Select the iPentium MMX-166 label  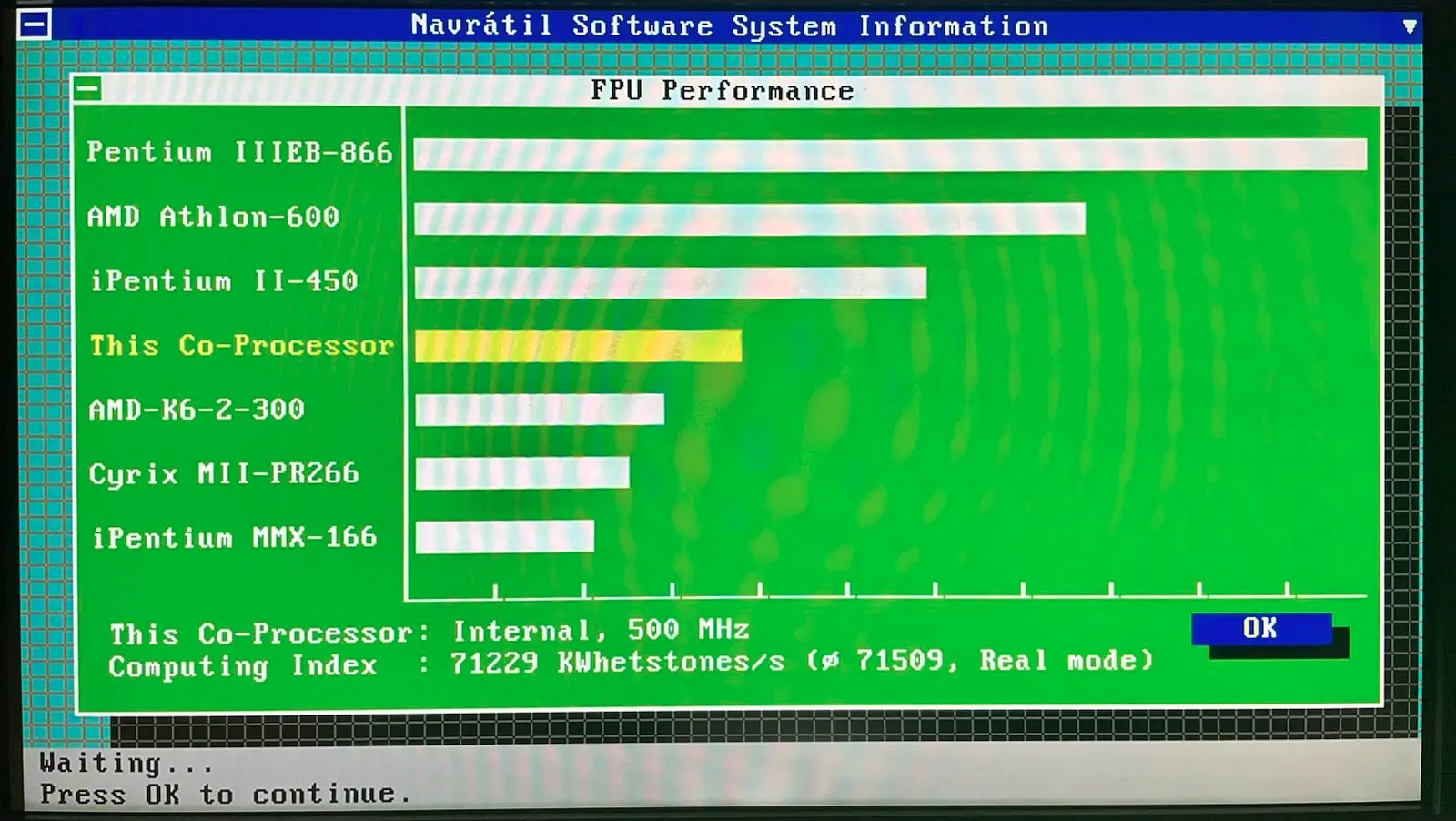234,538
